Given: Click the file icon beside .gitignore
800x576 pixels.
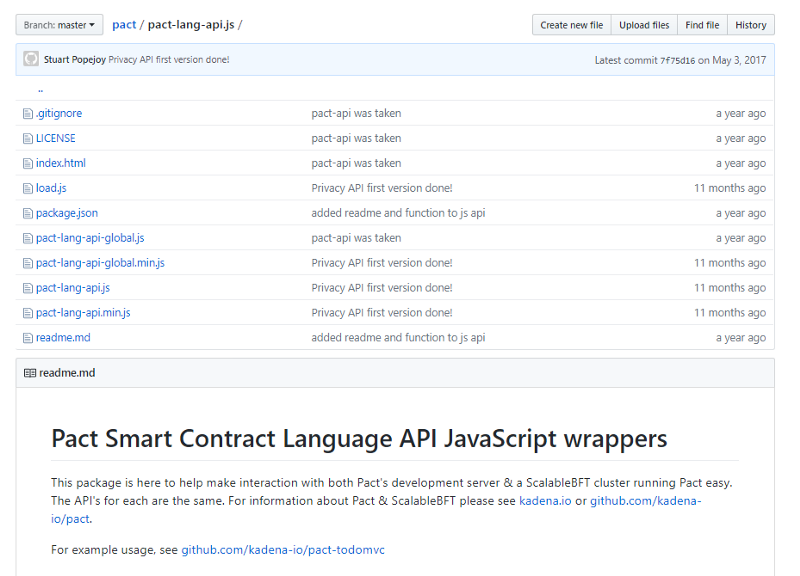Looking at the screenshot, I should 28,114.
